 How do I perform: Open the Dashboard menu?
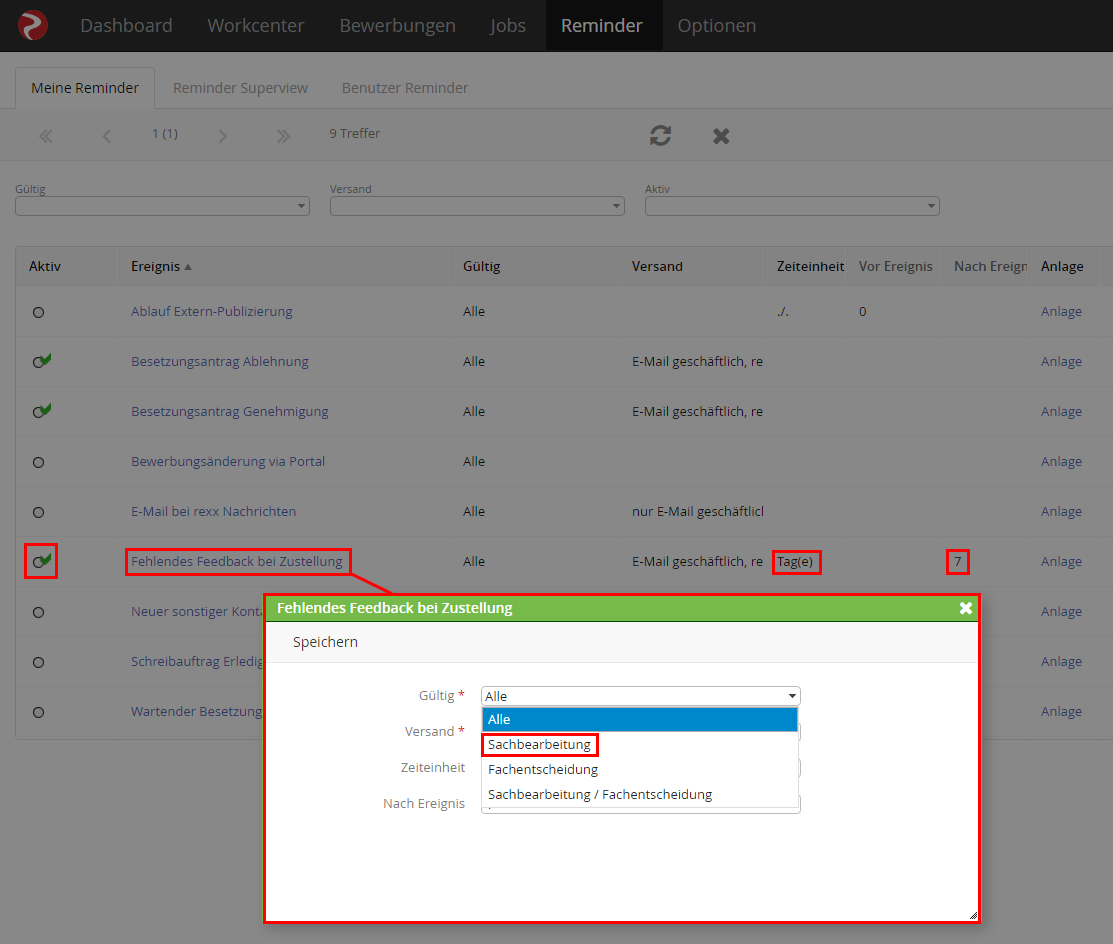(x=126, y=26)
